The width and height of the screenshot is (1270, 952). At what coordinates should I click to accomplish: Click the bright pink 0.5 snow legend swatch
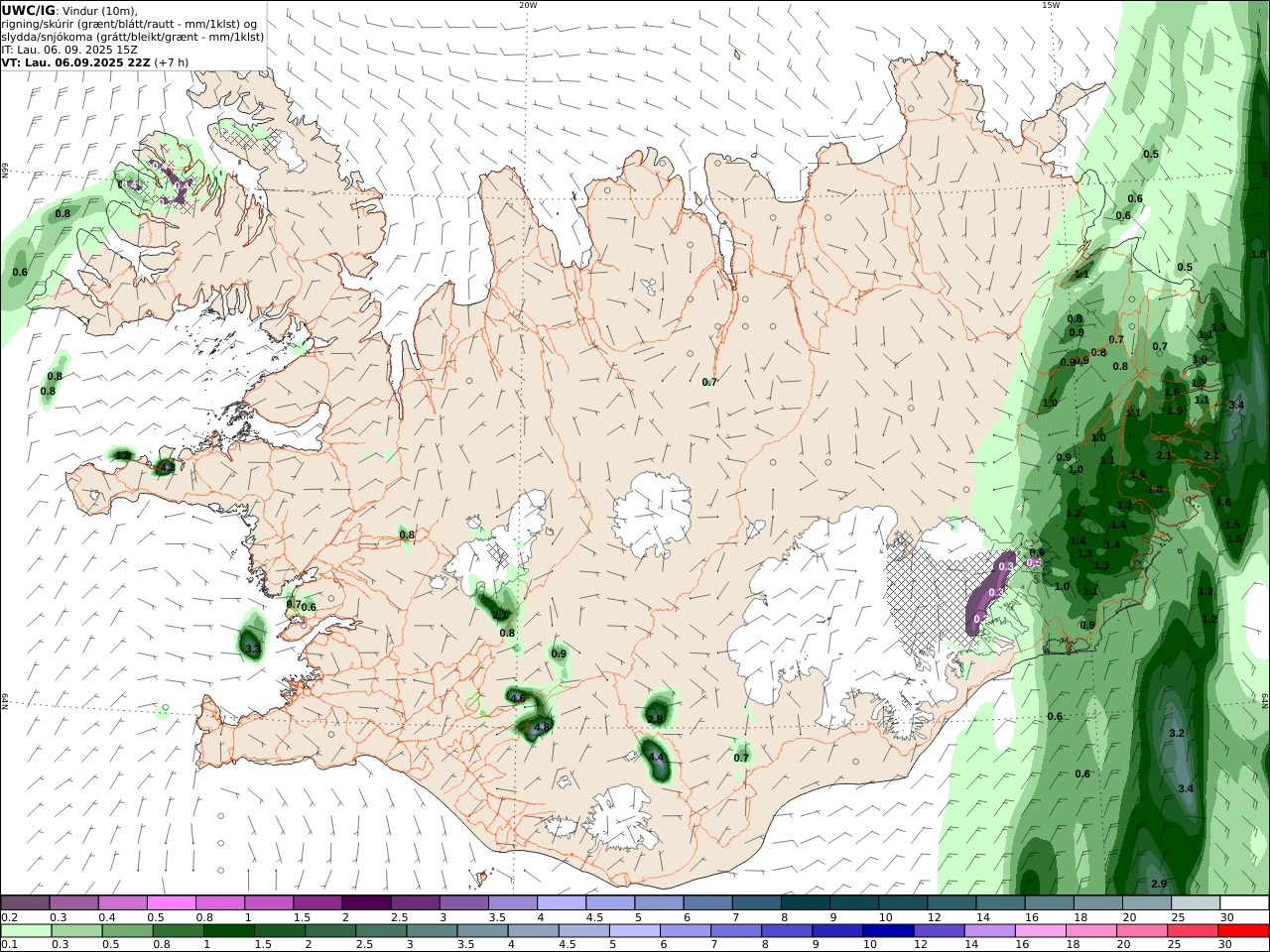(x=172, y=903)
